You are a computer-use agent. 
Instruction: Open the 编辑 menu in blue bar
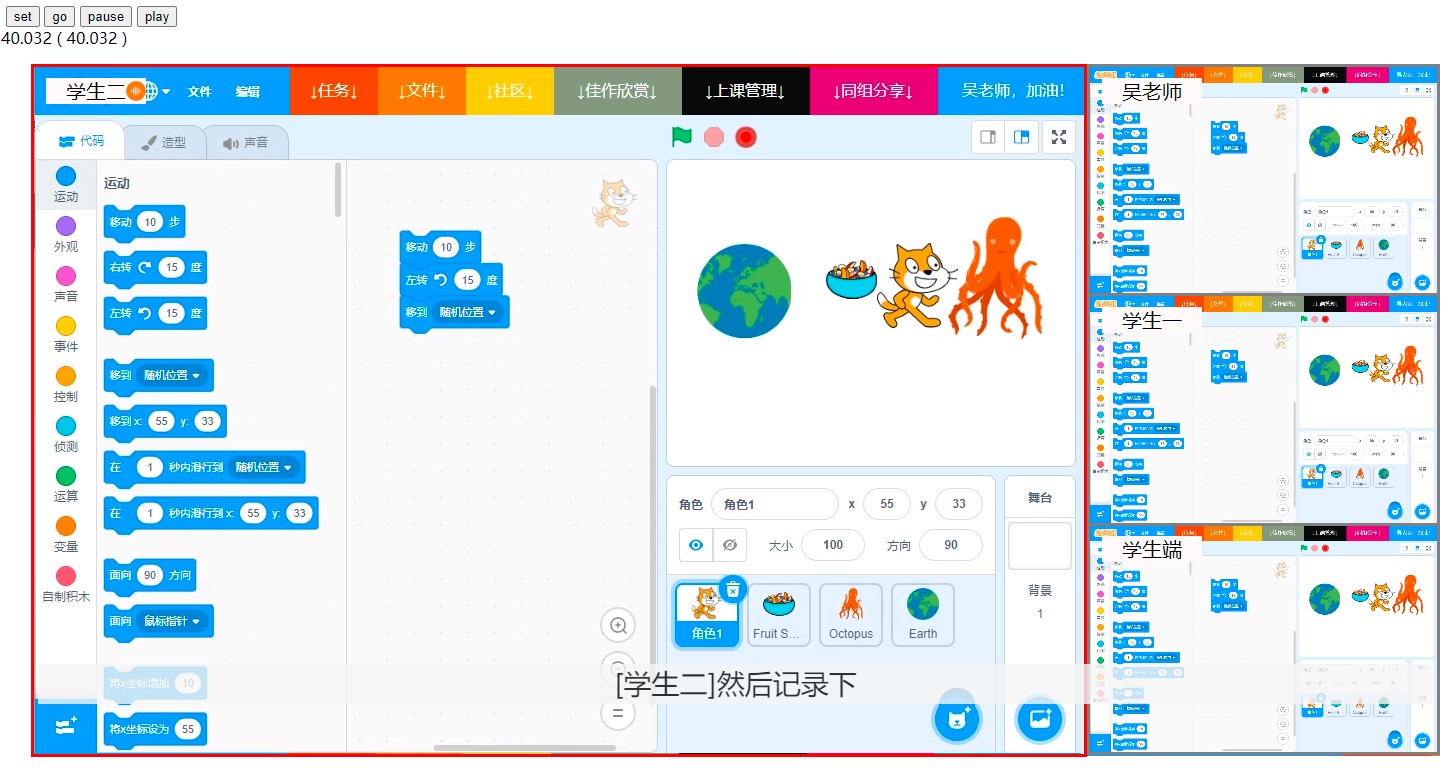tap(248, 91)
